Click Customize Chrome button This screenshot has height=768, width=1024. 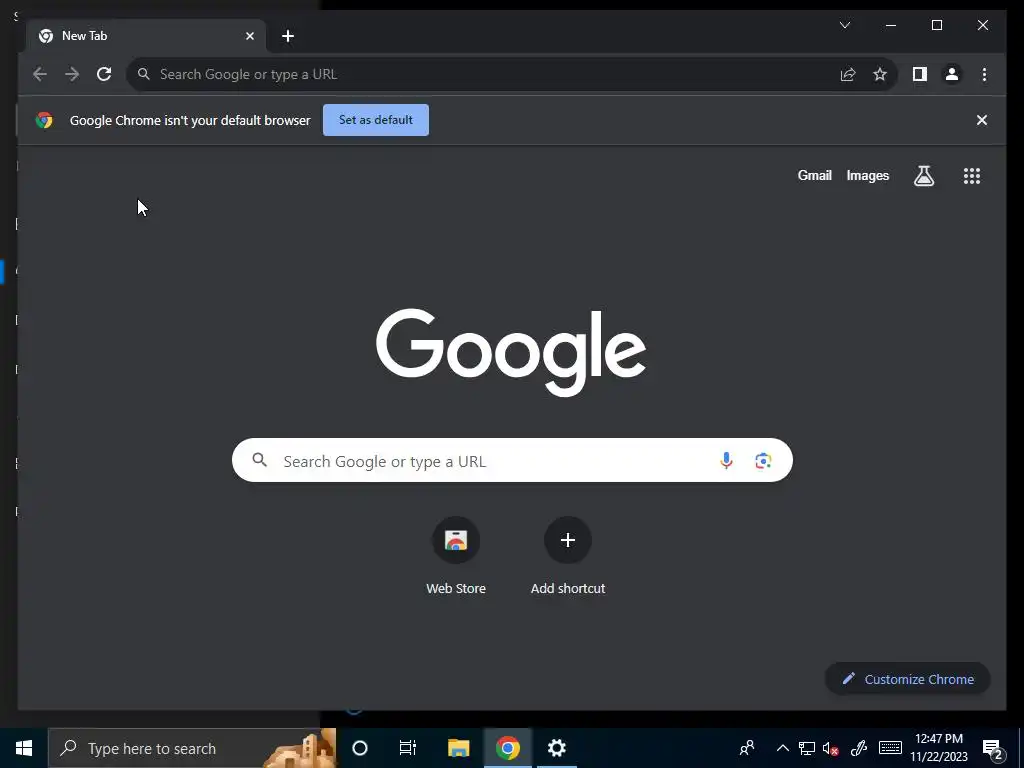908,679
